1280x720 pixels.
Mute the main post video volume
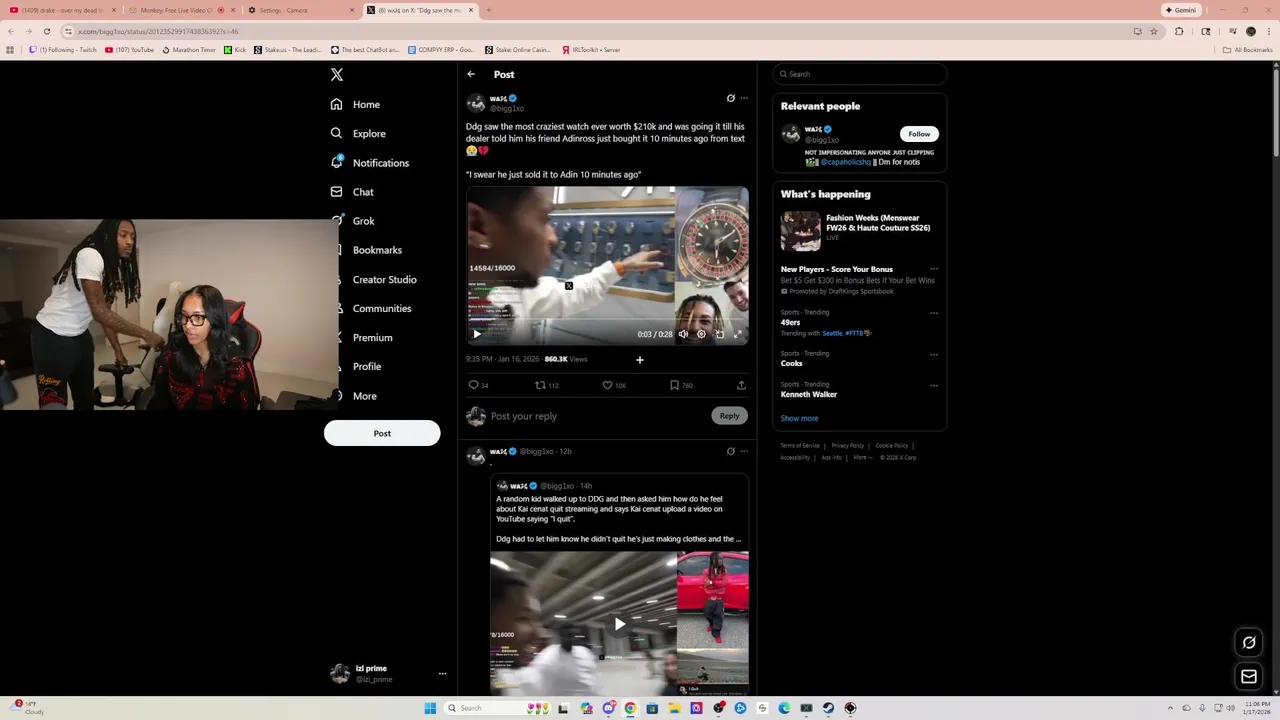[683, 334]
